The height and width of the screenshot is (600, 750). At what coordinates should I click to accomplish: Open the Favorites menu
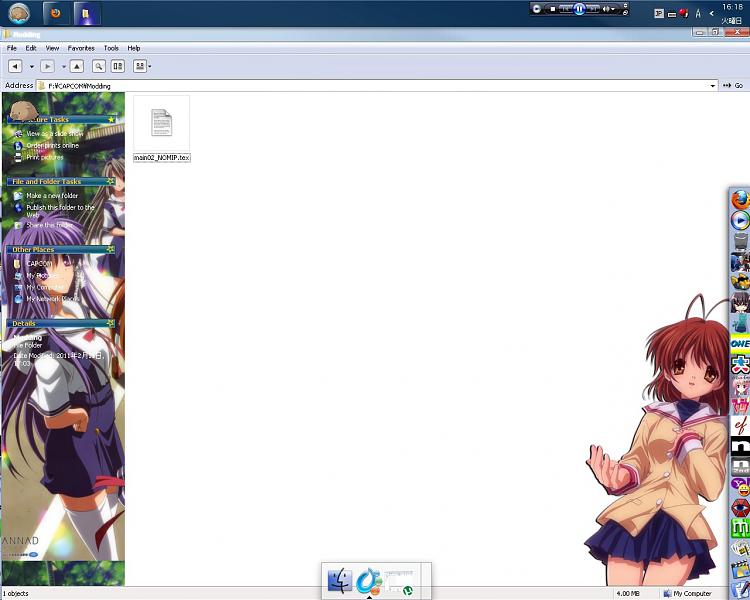tap(81, 48)
